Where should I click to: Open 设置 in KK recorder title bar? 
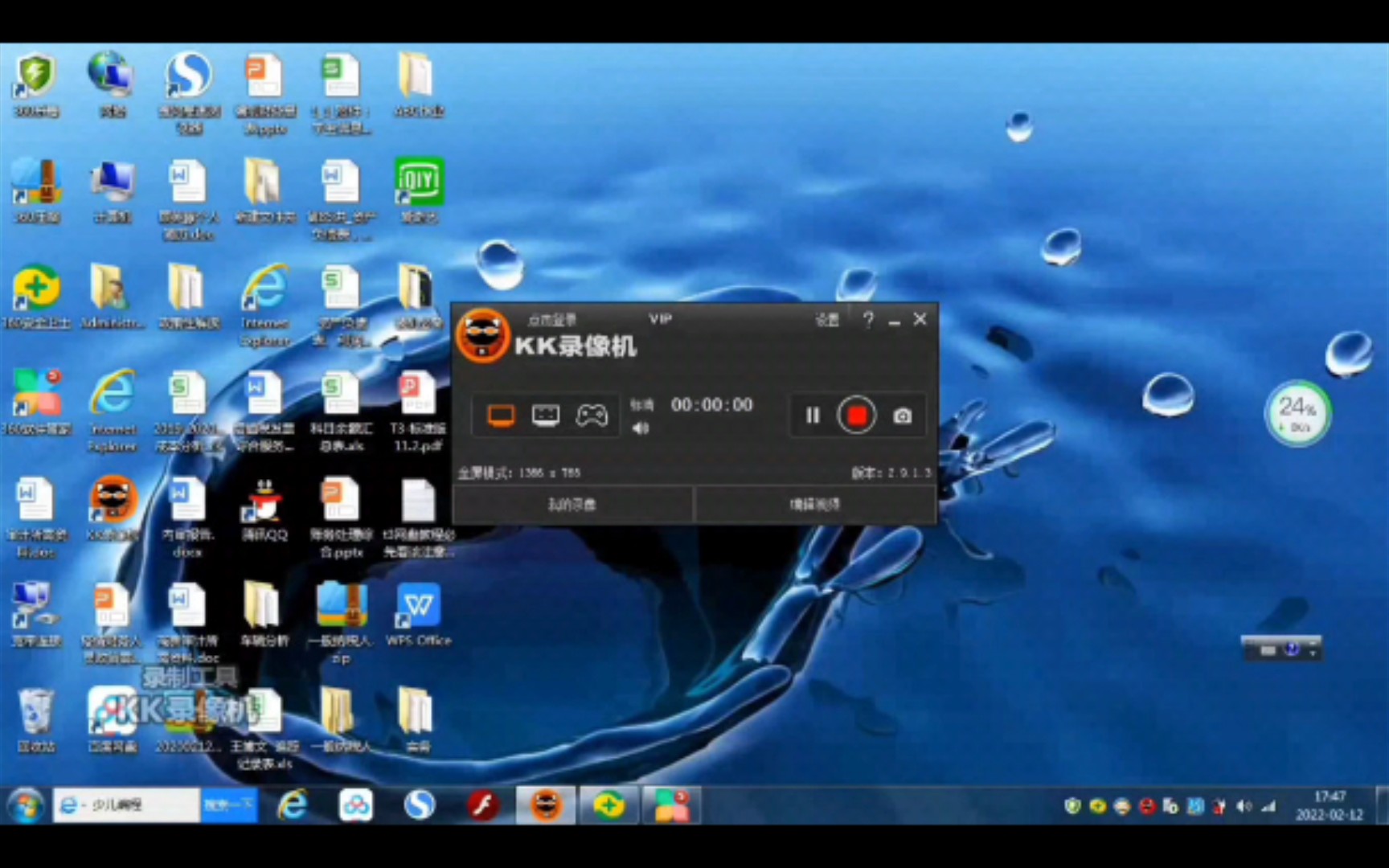(827, 320)
